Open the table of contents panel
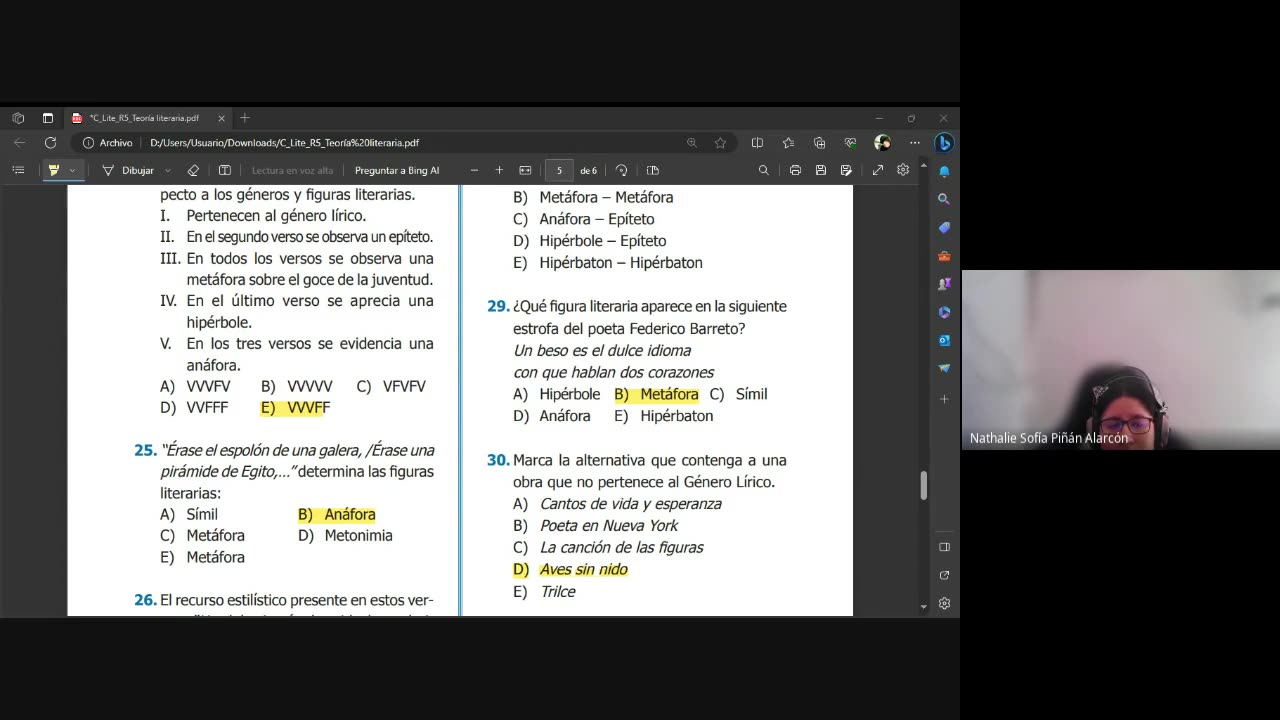Screen dimensions: 1280x720 click(18, 170)
